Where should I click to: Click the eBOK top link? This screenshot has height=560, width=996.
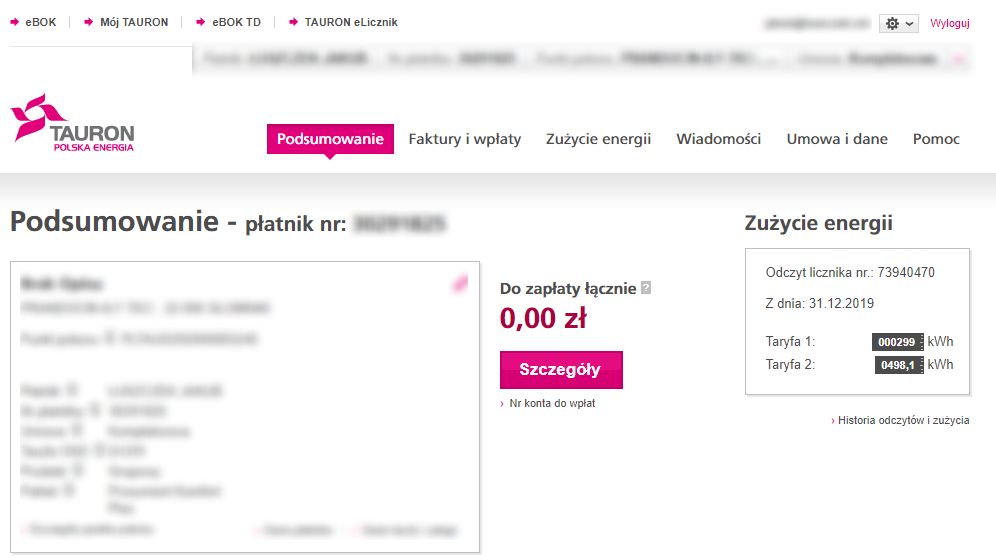pyautogui.click(x=40, y=22)
